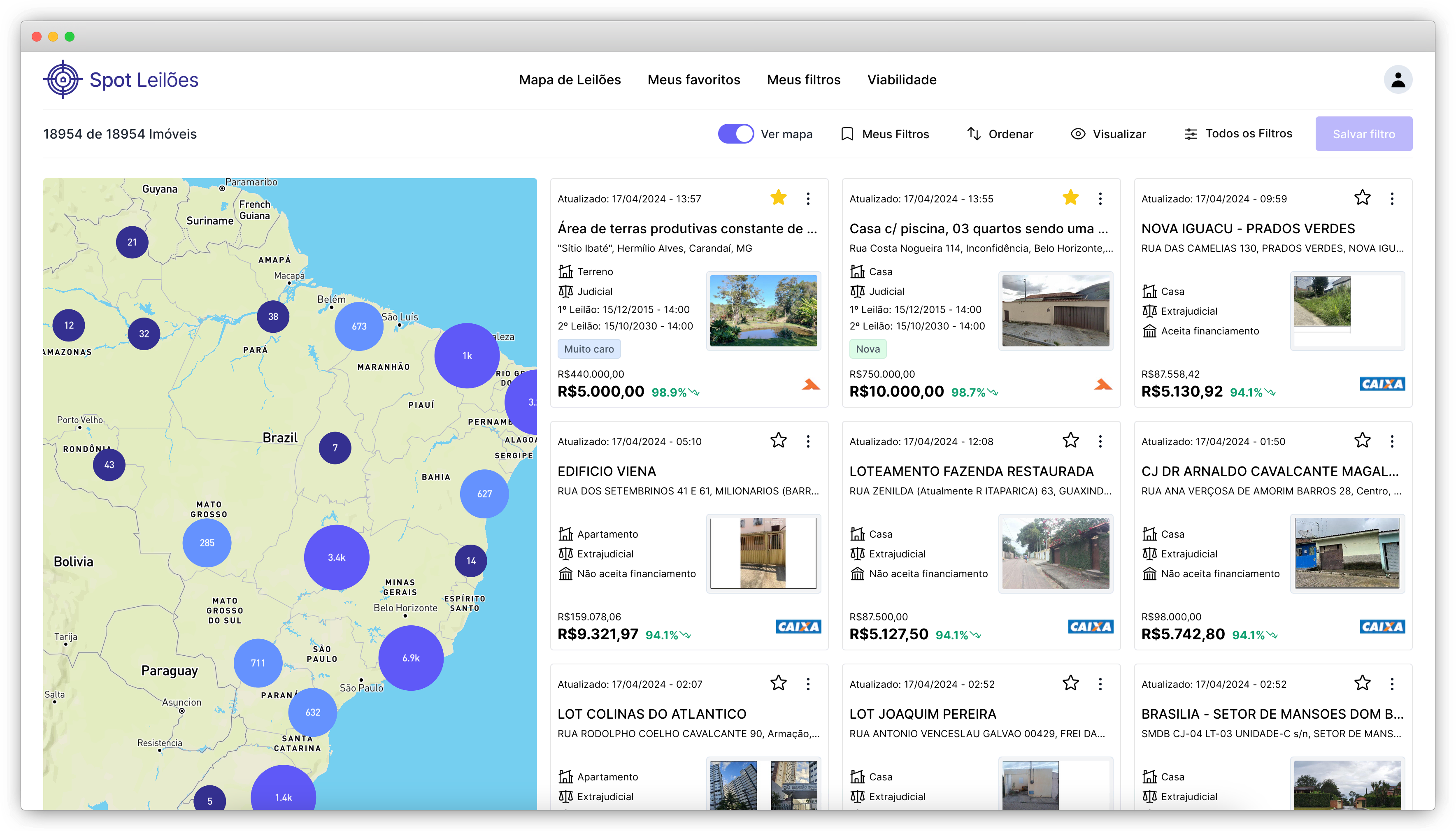Open the user profile avatar menu
1456x831 pixels.
pyautogui.click(x=1397, y=79)
